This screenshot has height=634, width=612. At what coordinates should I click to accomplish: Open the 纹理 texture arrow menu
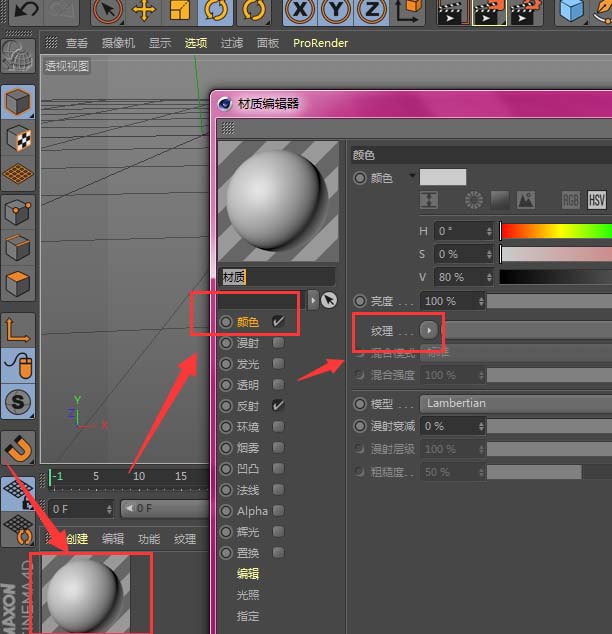429,330
